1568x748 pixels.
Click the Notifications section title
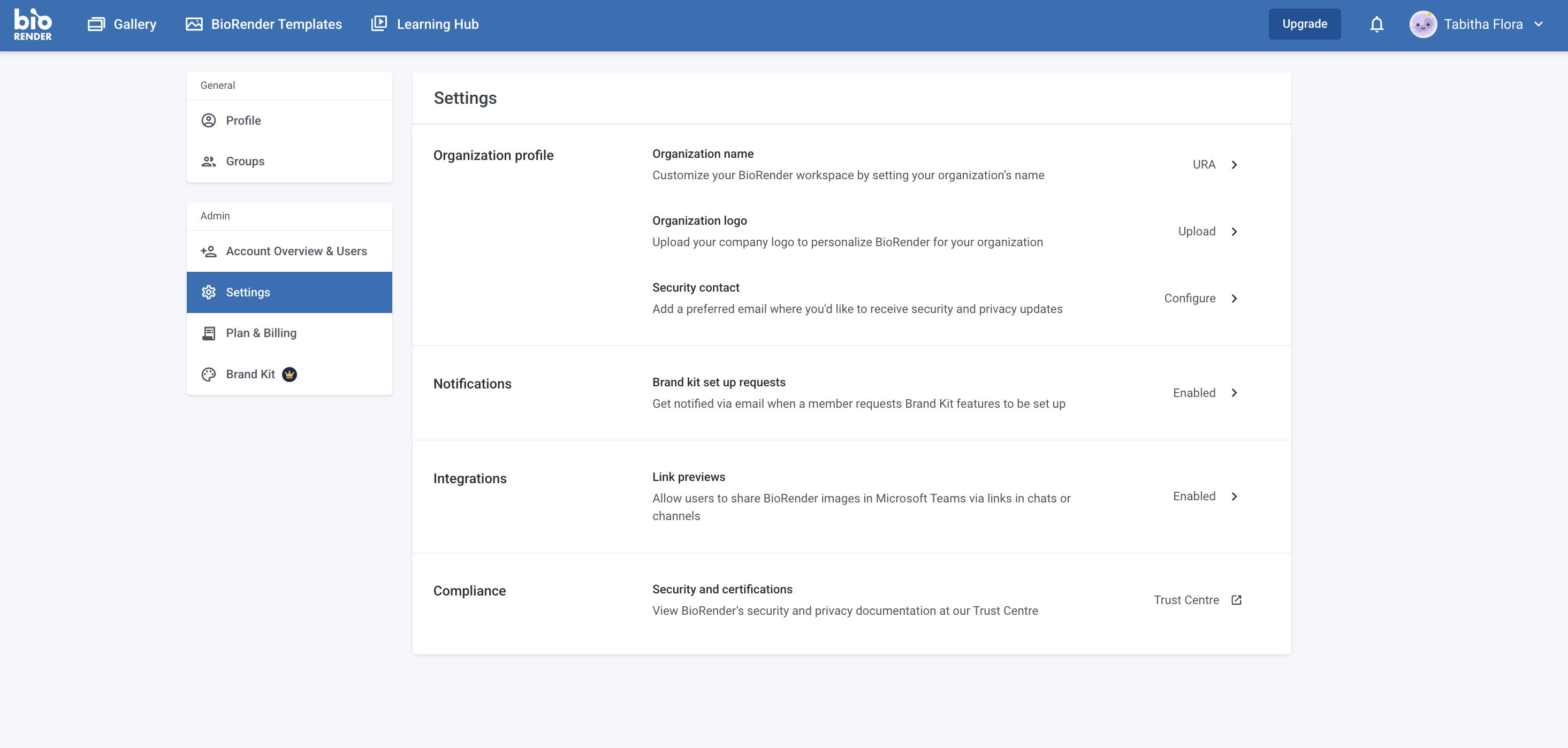(472, 384)
